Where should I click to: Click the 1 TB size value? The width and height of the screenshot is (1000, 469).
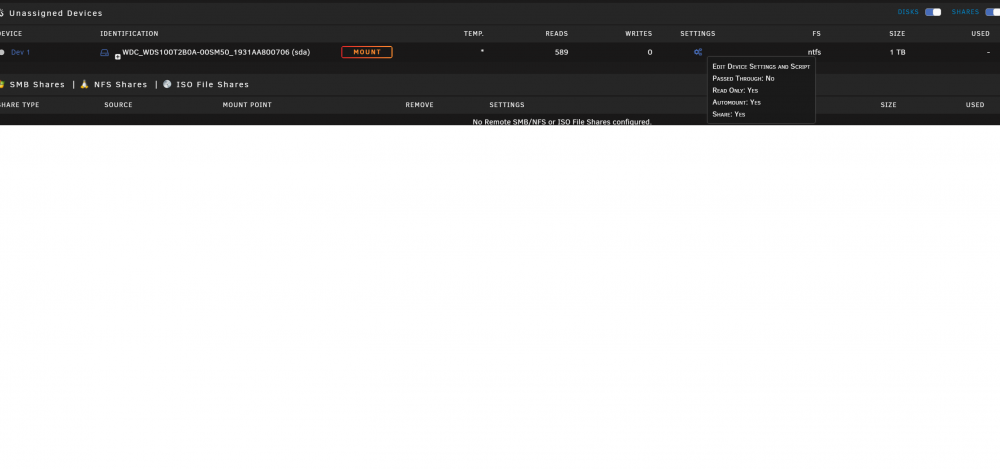click(x=897, y=52)
